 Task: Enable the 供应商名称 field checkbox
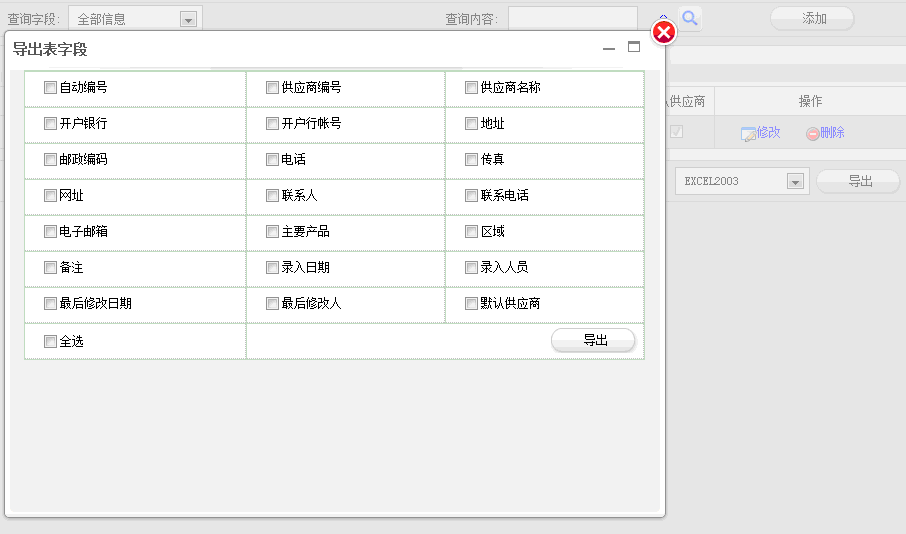(x=472, y=88)
